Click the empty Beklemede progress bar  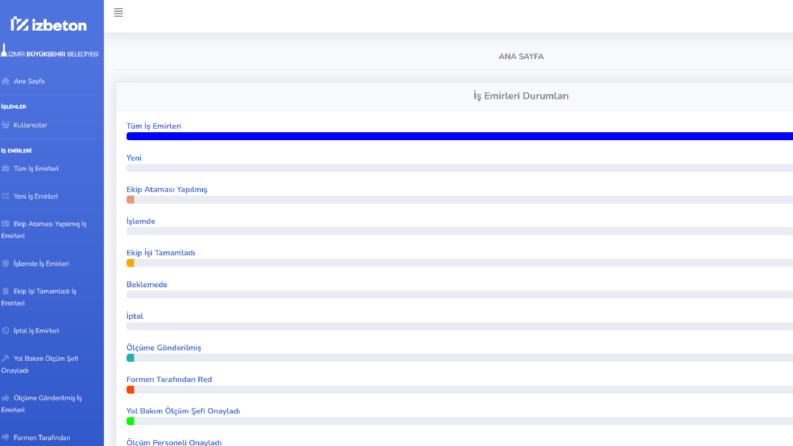click(x=460, y=294)
